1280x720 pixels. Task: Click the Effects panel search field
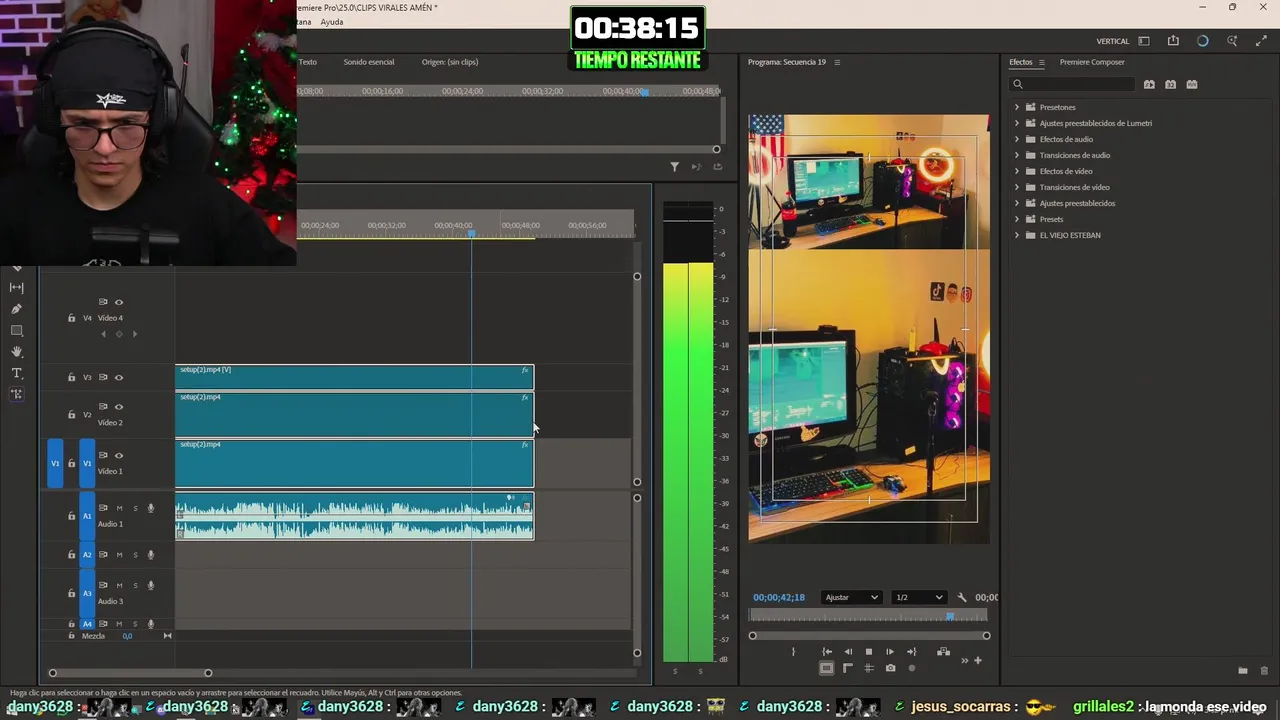tap(1072, 84)
